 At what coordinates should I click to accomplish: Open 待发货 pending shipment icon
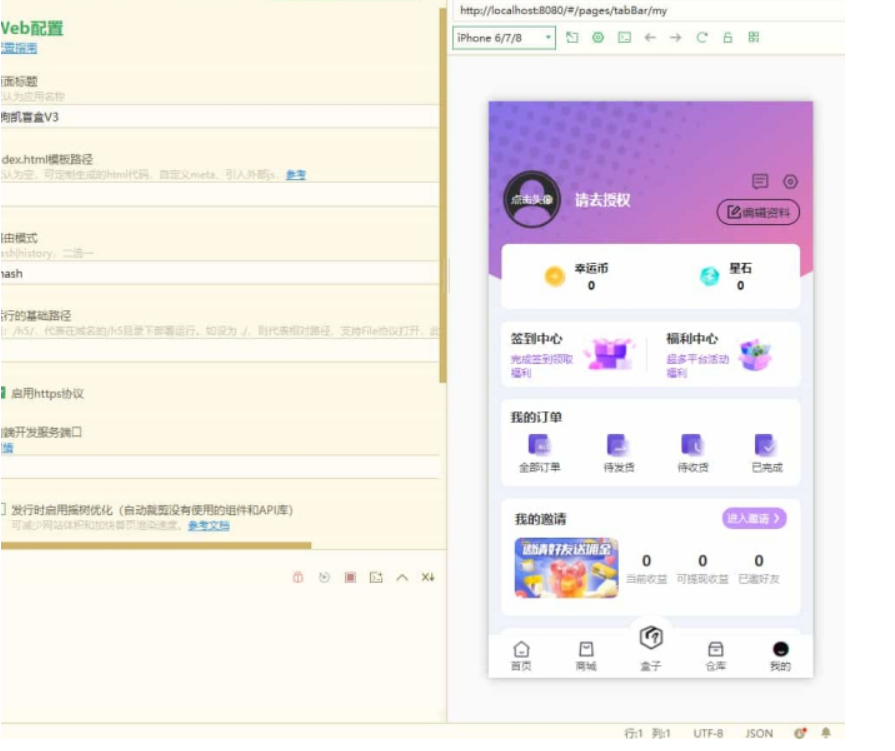[618, 445]
